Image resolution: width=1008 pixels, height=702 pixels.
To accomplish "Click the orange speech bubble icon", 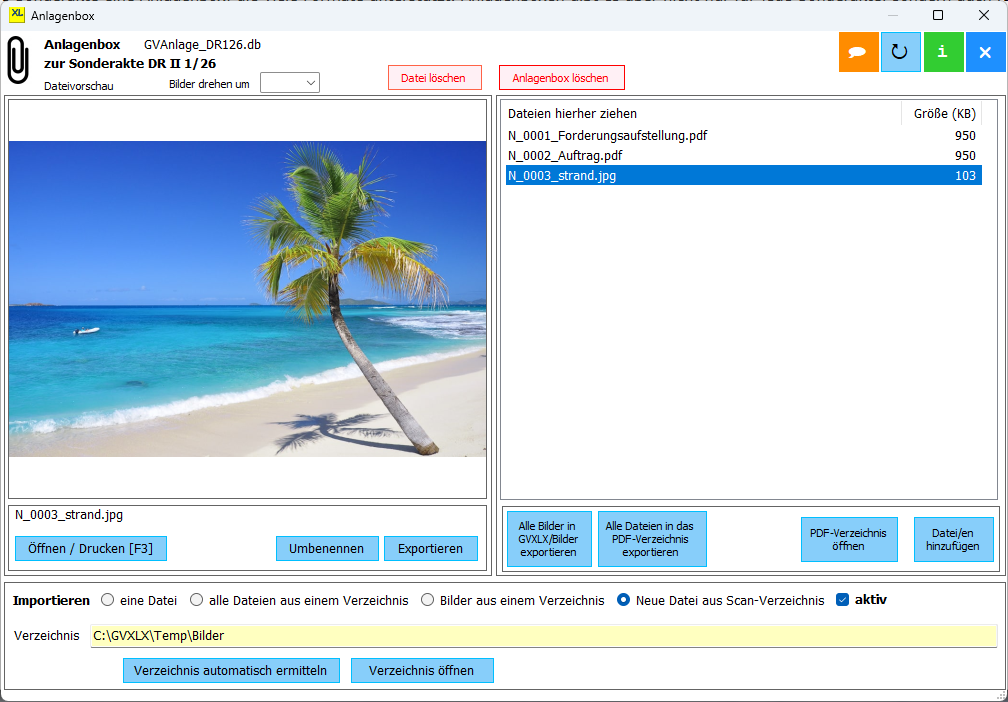I will 858,52.
